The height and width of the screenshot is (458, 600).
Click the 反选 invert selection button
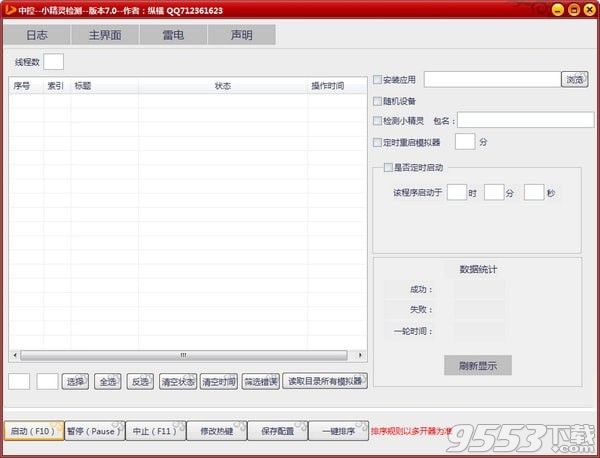tap(140, 381)
